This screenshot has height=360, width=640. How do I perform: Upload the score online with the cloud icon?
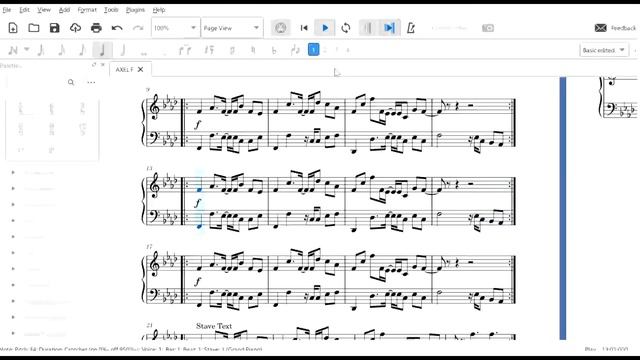76,28
